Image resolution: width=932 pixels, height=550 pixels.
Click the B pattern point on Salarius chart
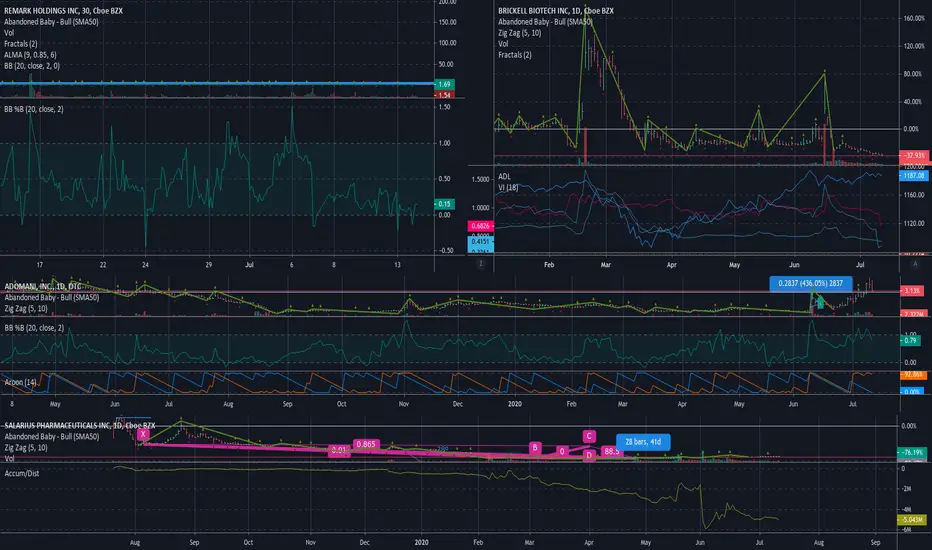point(535,448)
